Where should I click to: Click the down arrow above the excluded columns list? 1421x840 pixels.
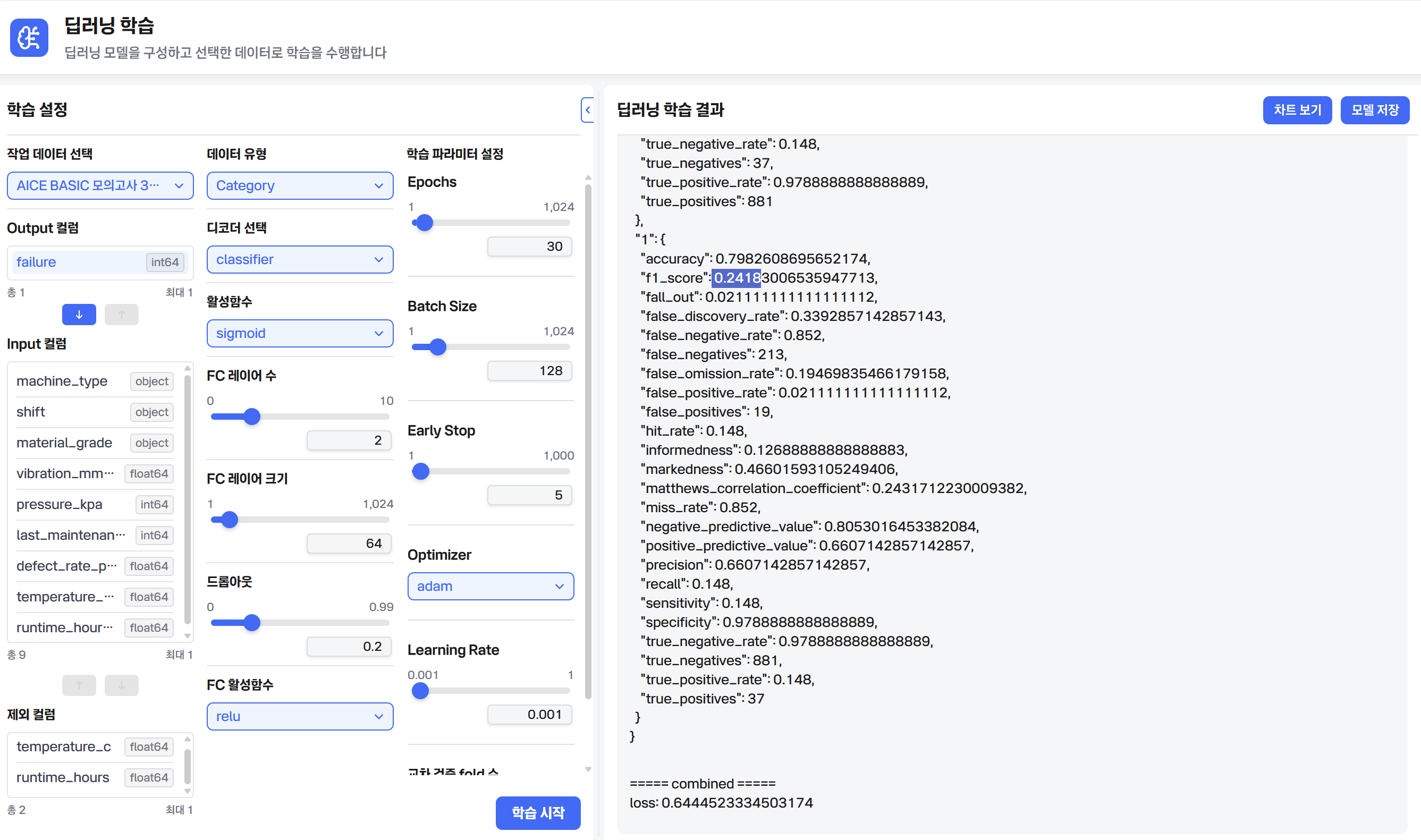coord(121,685)
